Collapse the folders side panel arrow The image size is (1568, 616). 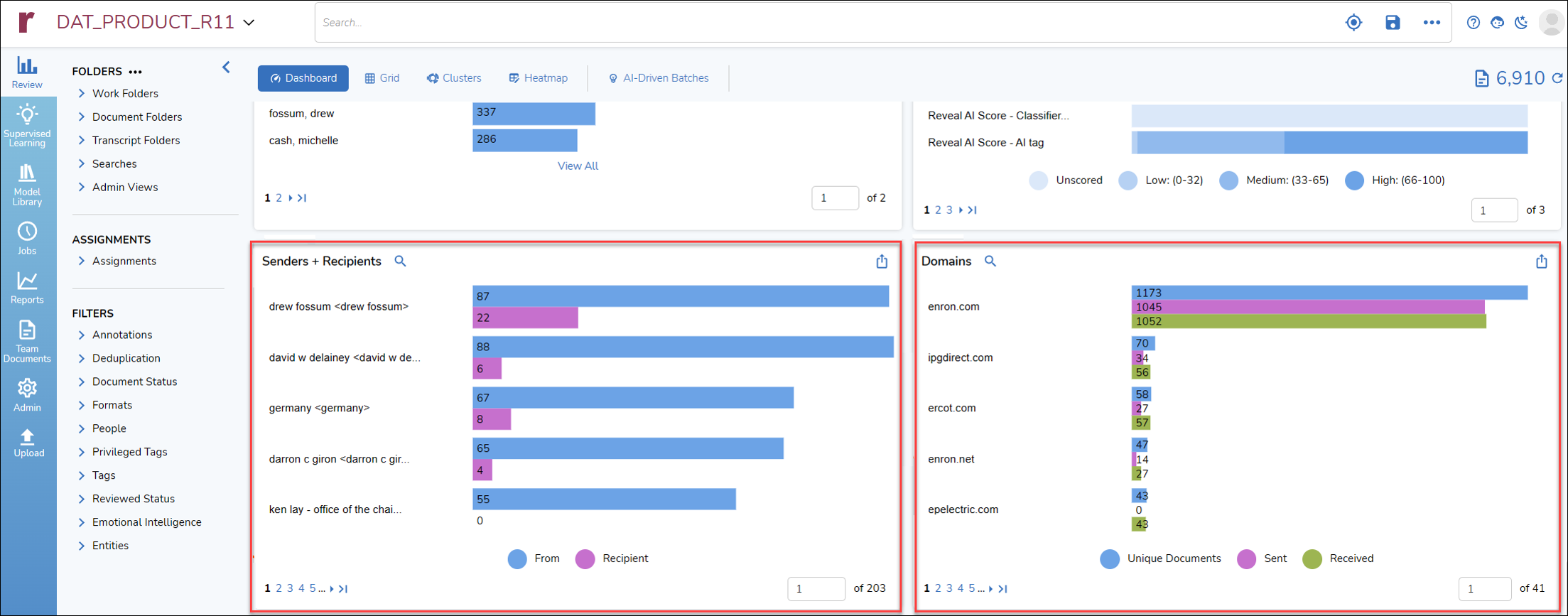[x=226, y=67]
